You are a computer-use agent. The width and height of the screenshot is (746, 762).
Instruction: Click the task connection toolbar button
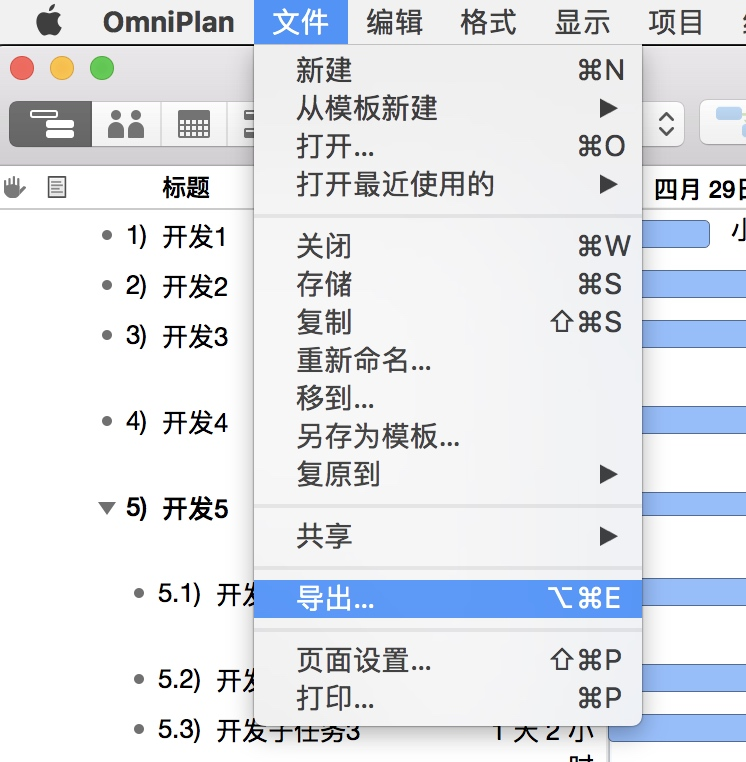pyautogui.click(x=724, y=123)
